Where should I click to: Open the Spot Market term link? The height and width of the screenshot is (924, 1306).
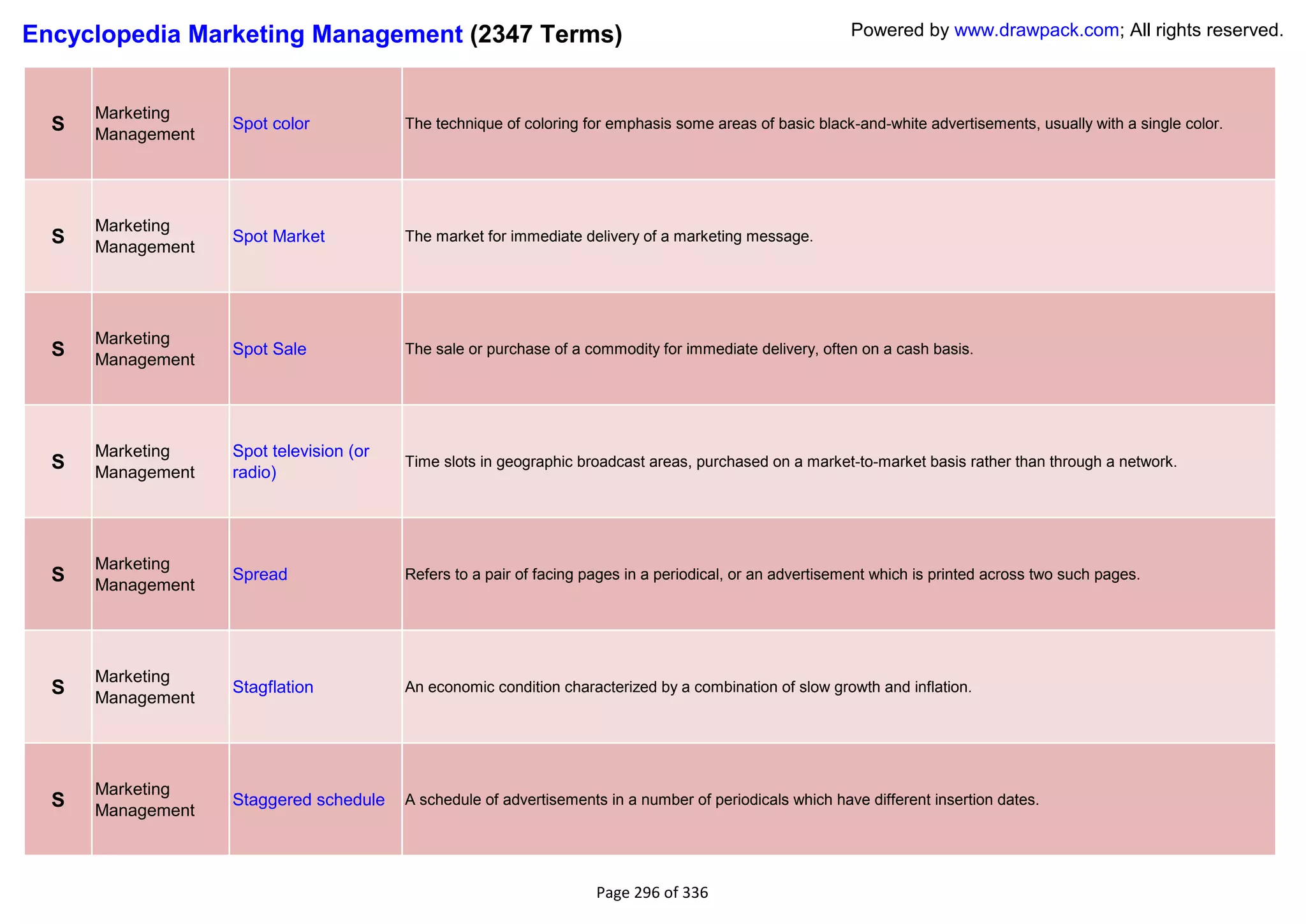coord(279,237)
